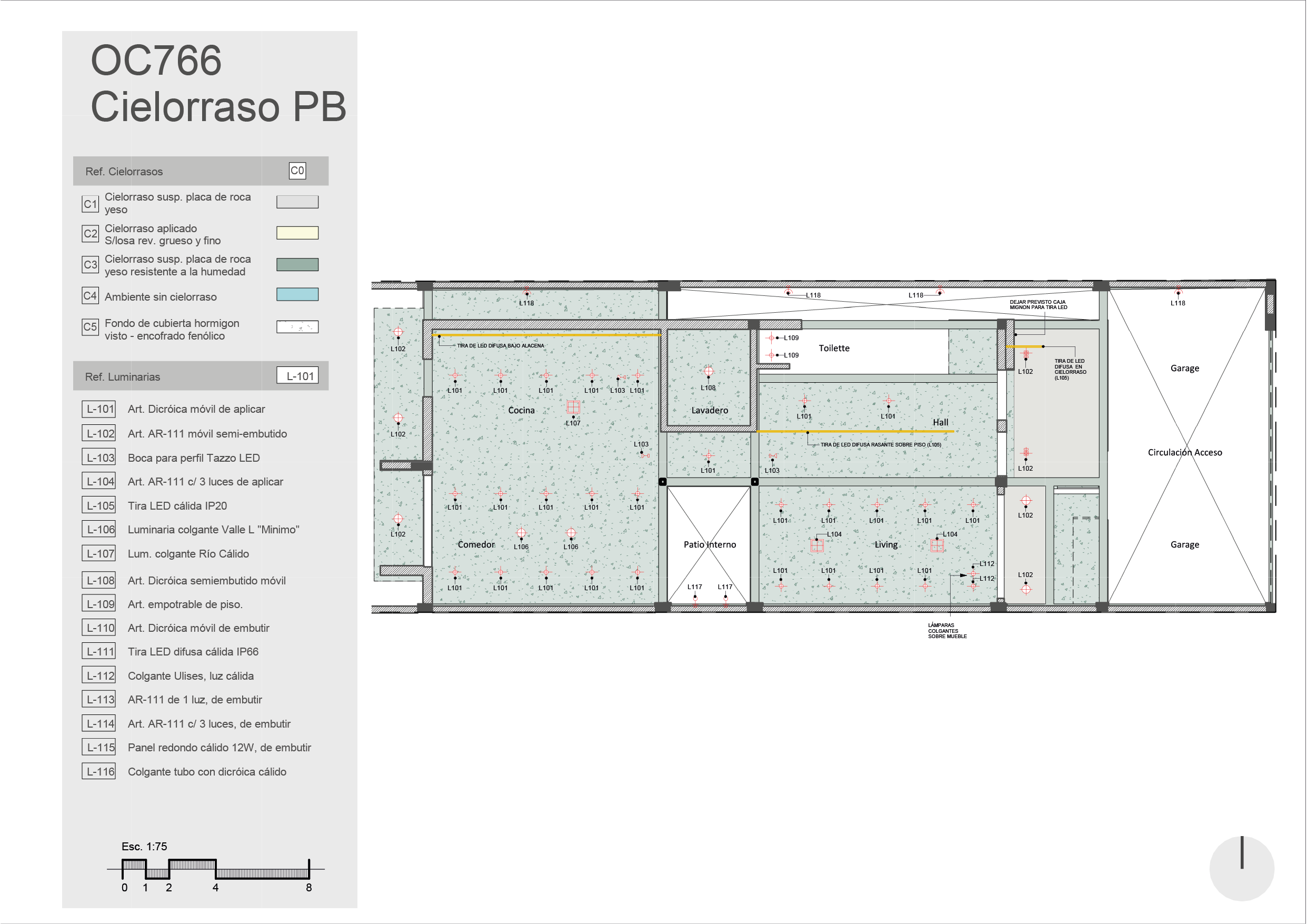Click the 'Toilette' room label
Image resolution: width=1307 pixels, height=924 pixels.
pyautogui.click(x=834, y=348)
